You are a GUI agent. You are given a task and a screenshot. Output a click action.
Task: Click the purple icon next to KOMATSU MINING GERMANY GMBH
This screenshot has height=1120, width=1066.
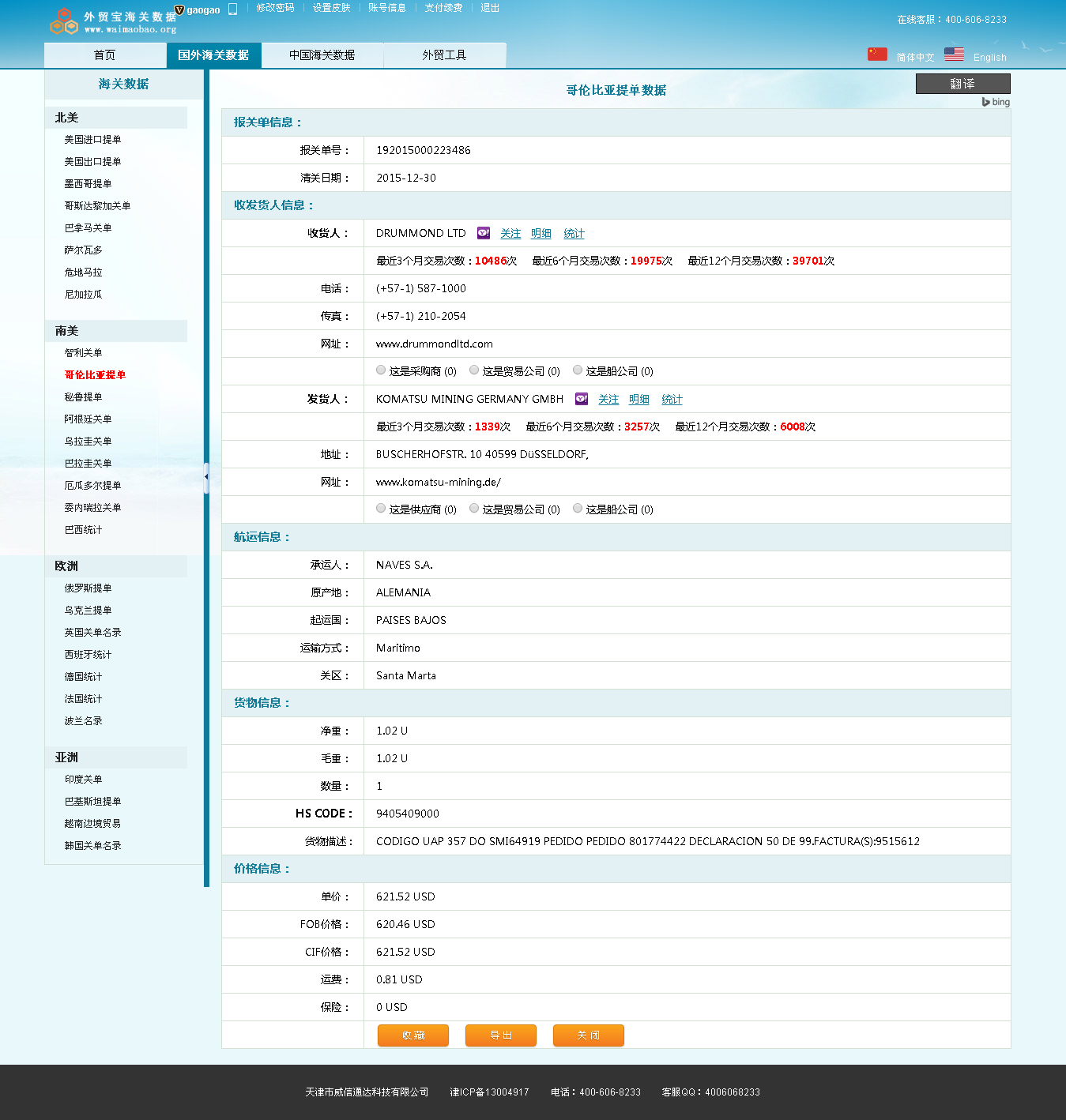582,399
